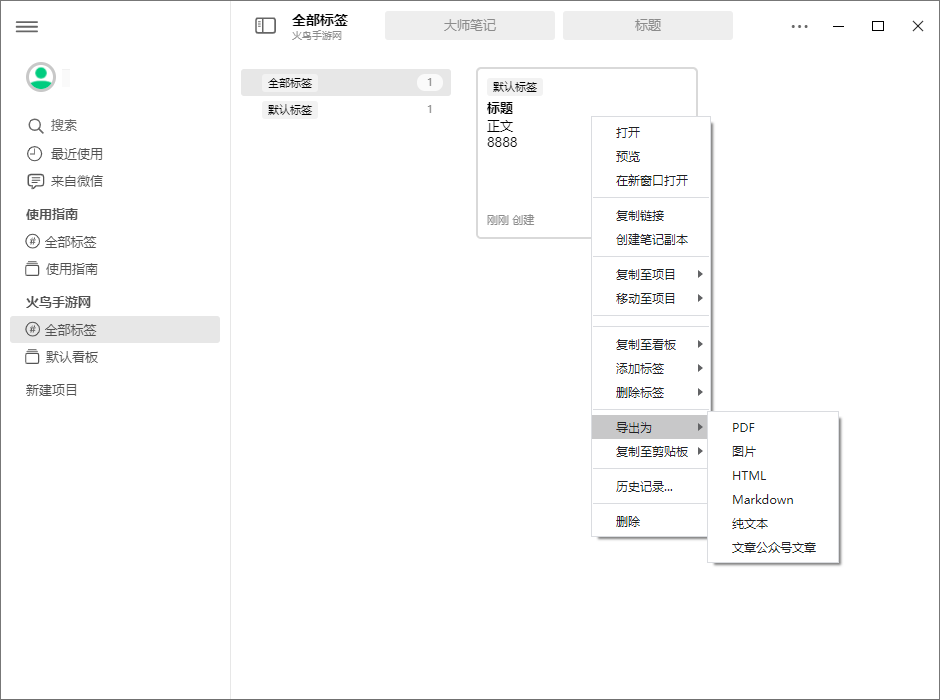The height and width of the screenshot is (700, 940).
Task: Export as 文章公众号文章
Action: [773, 548]
